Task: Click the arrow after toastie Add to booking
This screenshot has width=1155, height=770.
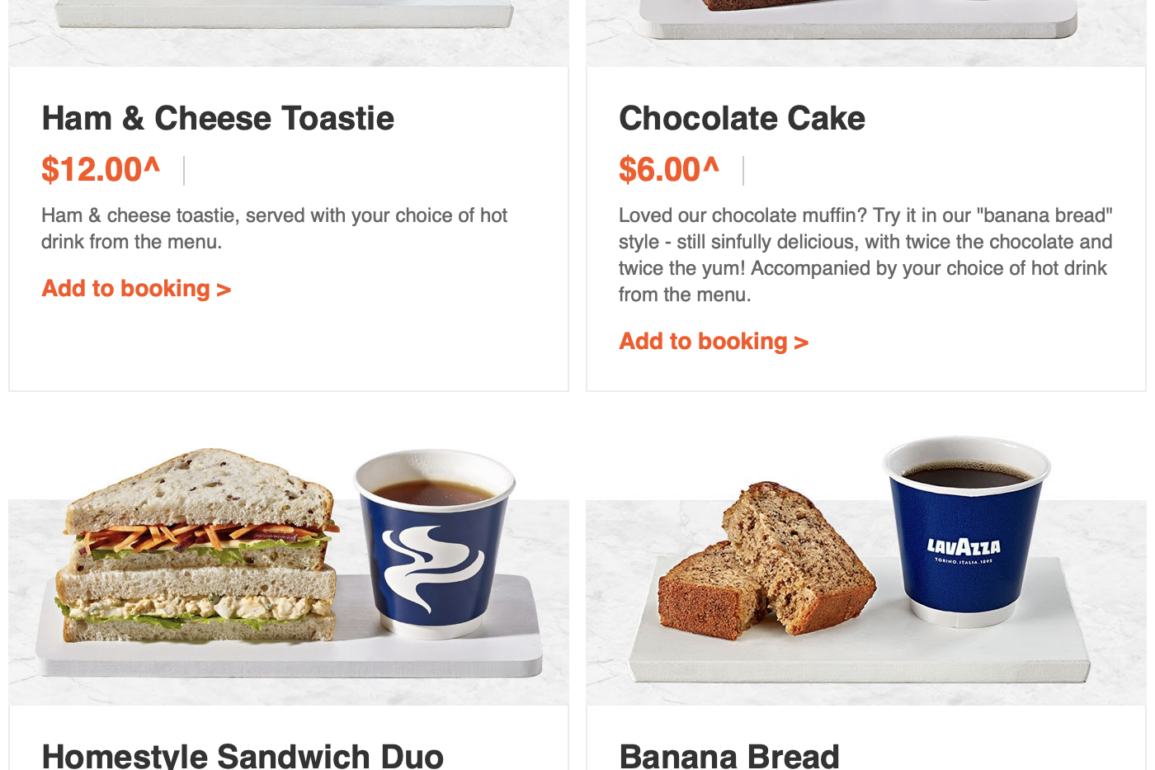Action: tap(224, 290)
